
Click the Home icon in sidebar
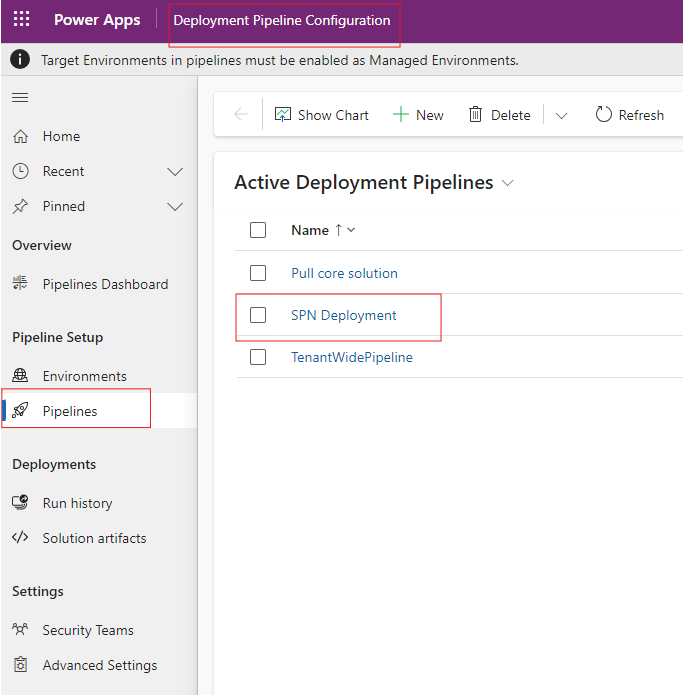[x=20, y=136]
